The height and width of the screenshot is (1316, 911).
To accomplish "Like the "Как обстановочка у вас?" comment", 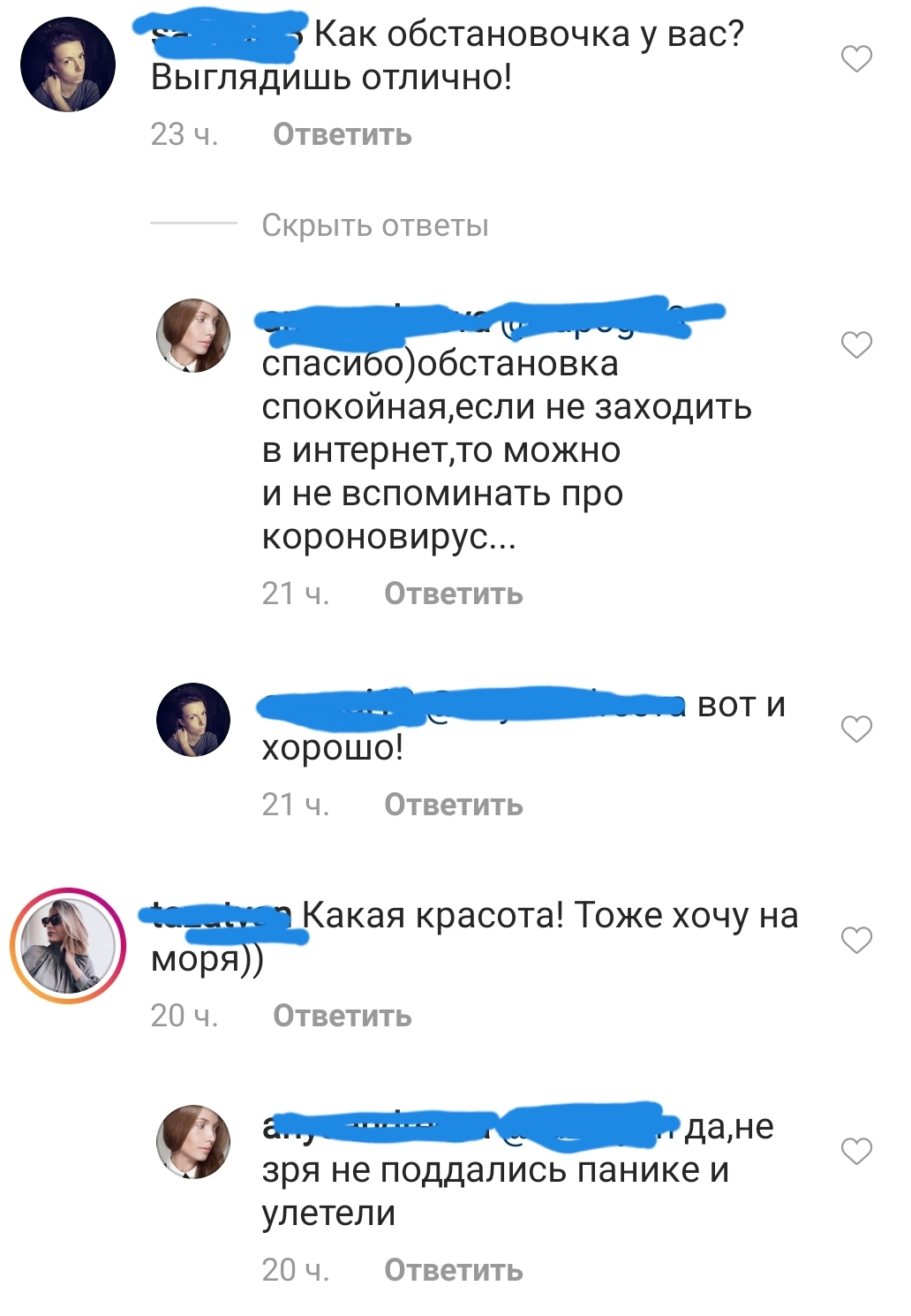I will click(x=856, y=59).
